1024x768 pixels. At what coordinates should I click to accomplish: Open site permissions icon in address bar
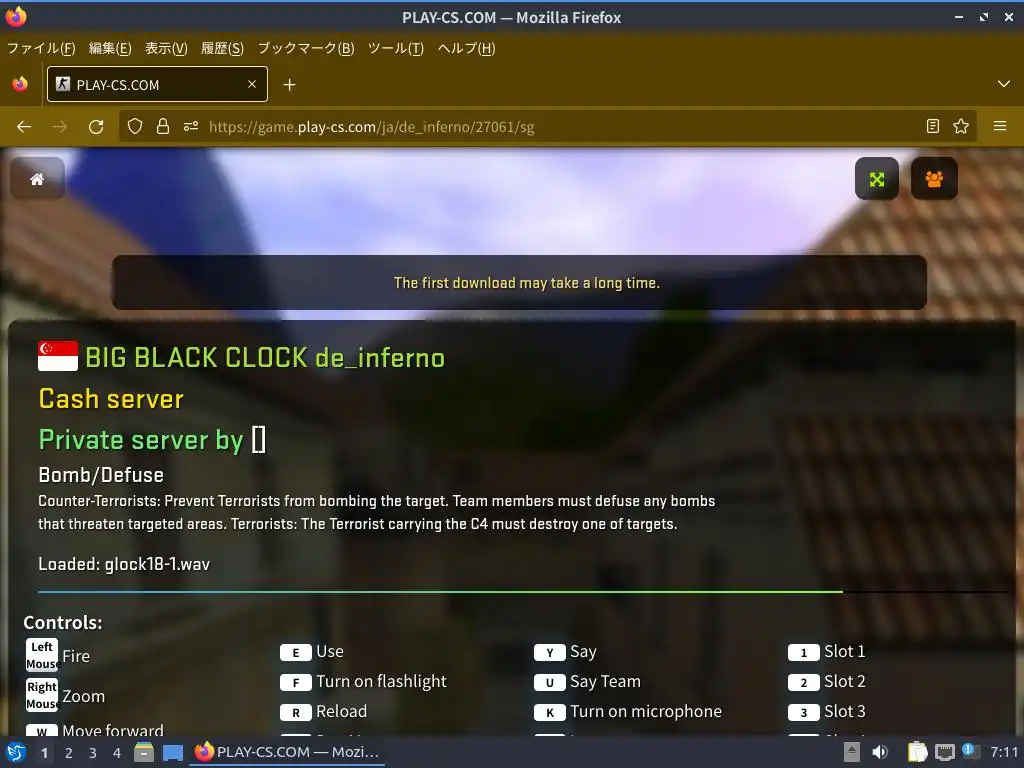(x=191, y=127)
